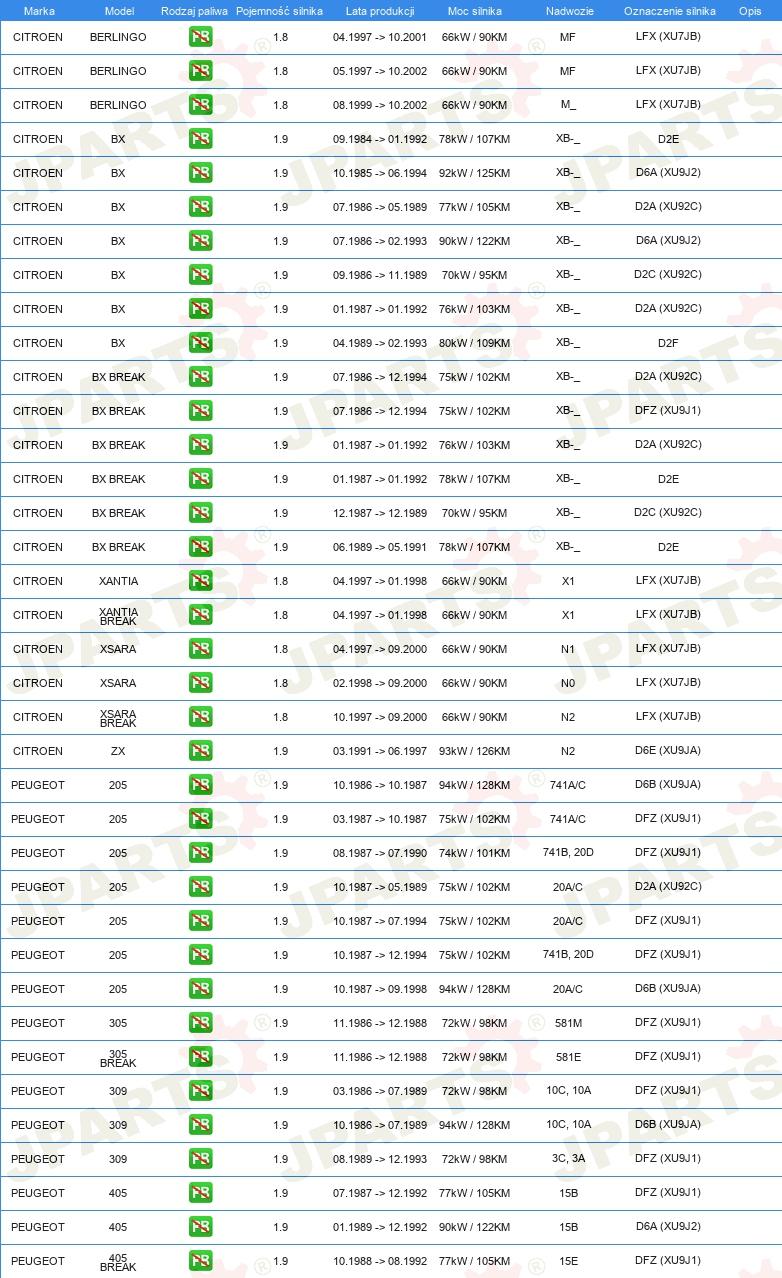782x1278 pixels.
Task: Click power value 74kW / 101KM
Action: (474, 853)
